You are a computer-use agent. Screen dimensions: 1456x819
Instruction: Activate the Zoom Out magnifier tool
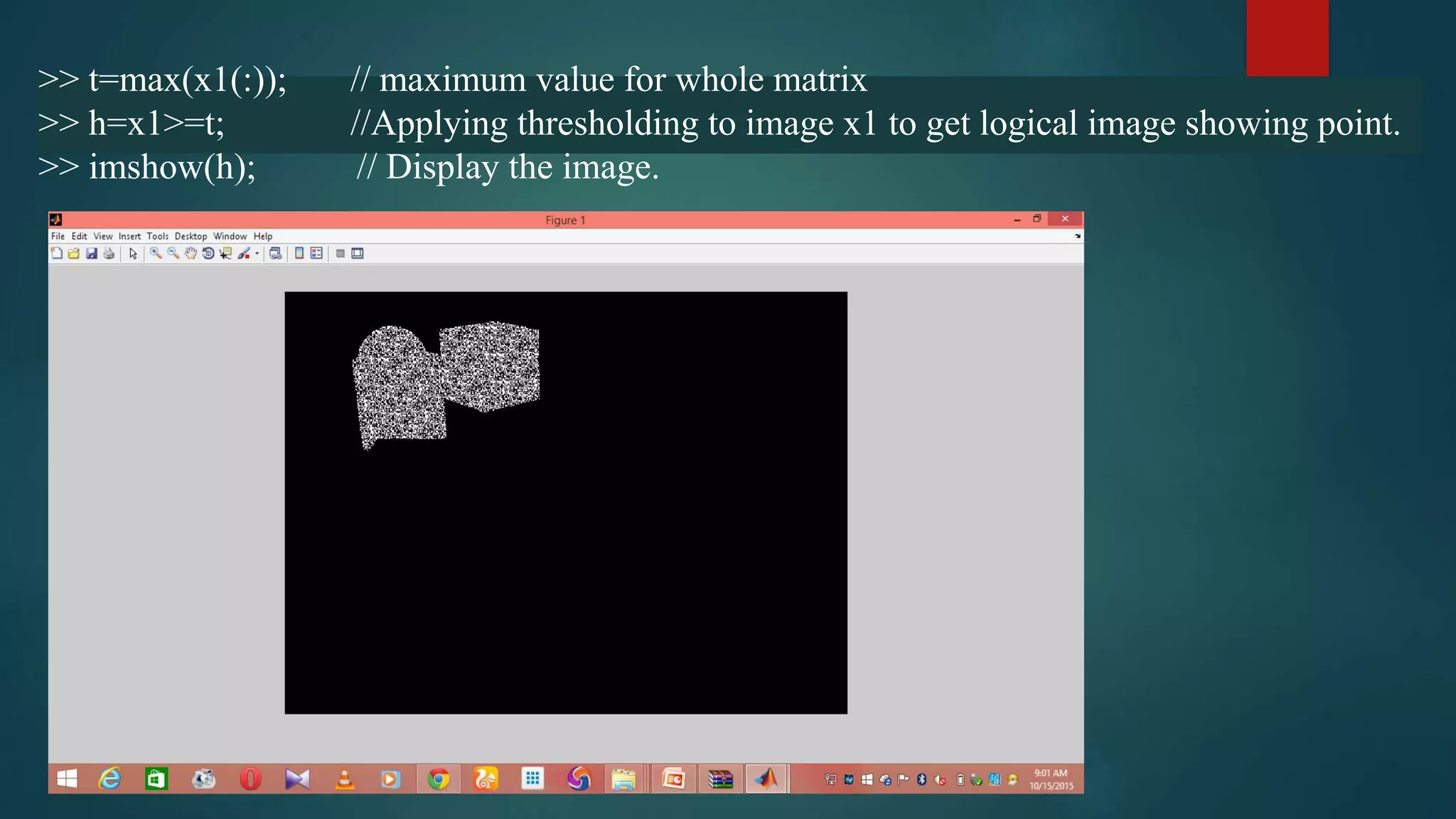(173, 253)
